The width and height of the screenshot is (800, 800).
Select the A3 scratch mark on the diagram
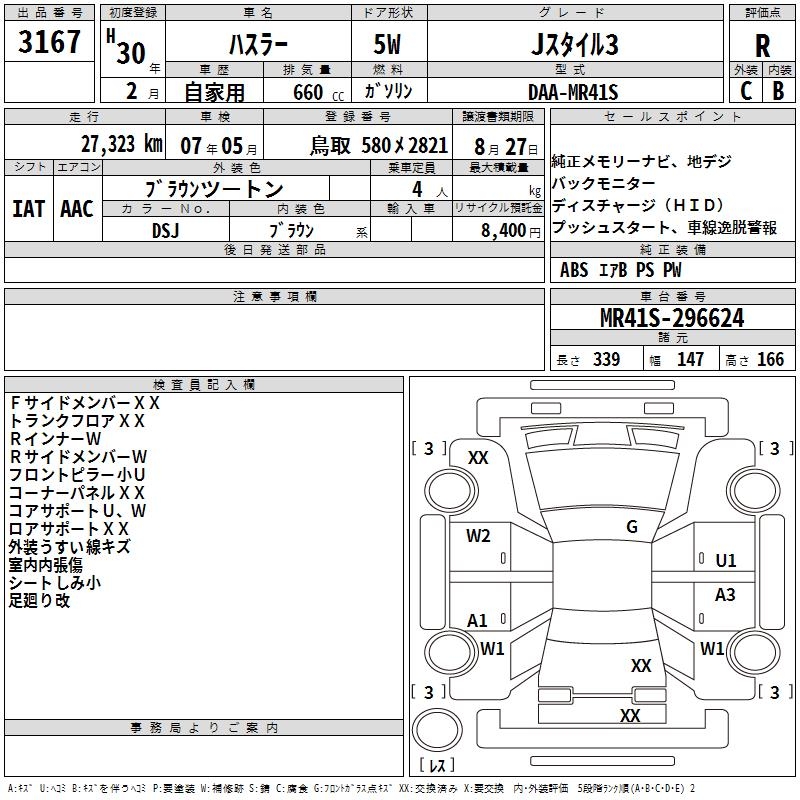tap(725, 595)
